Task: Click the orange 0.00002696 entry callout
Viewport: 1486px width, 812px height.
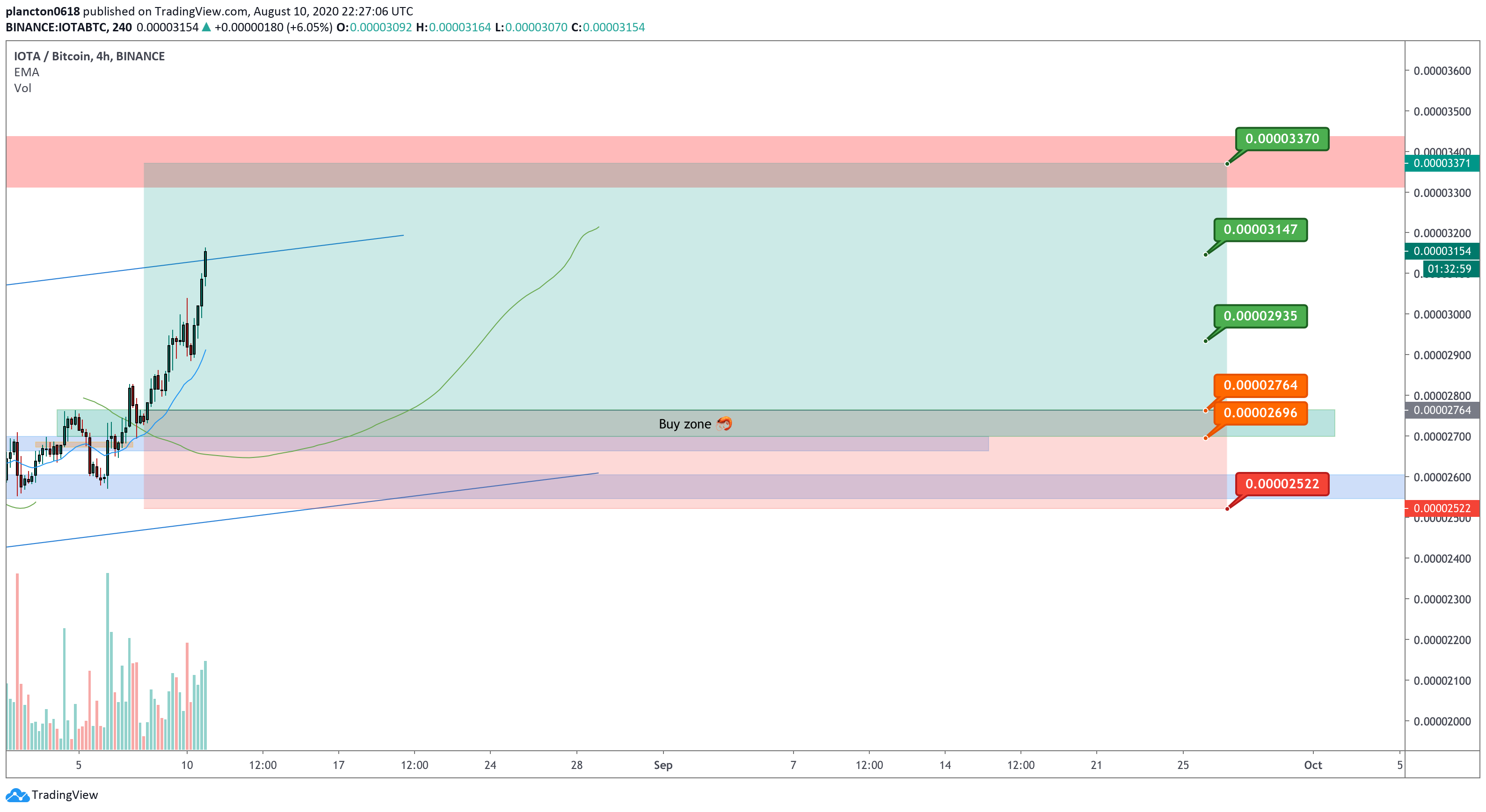Action: point(1260,413)
